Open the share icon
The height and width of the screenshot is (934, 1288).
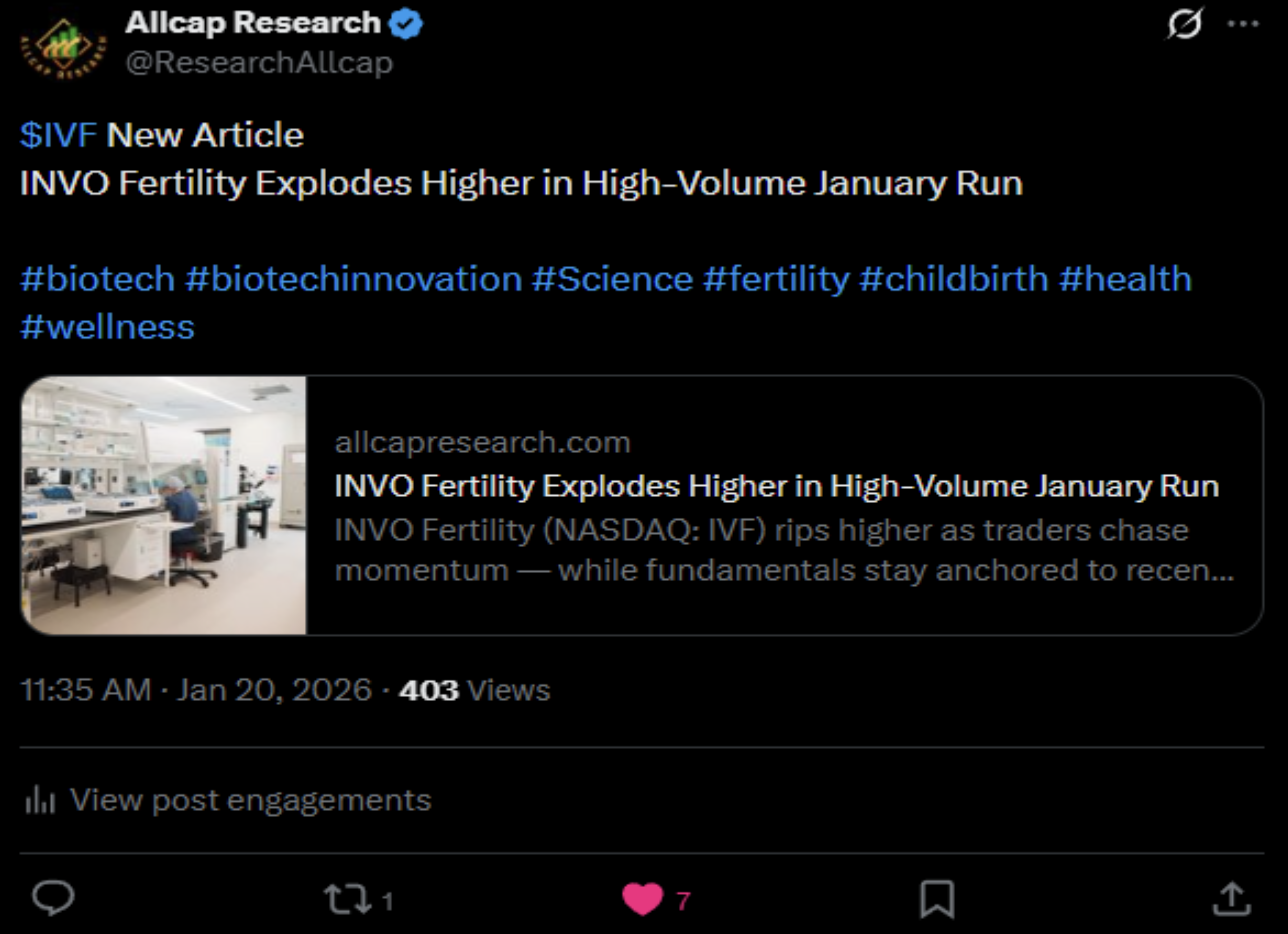pyautogui.click(x=1232, y=899)
